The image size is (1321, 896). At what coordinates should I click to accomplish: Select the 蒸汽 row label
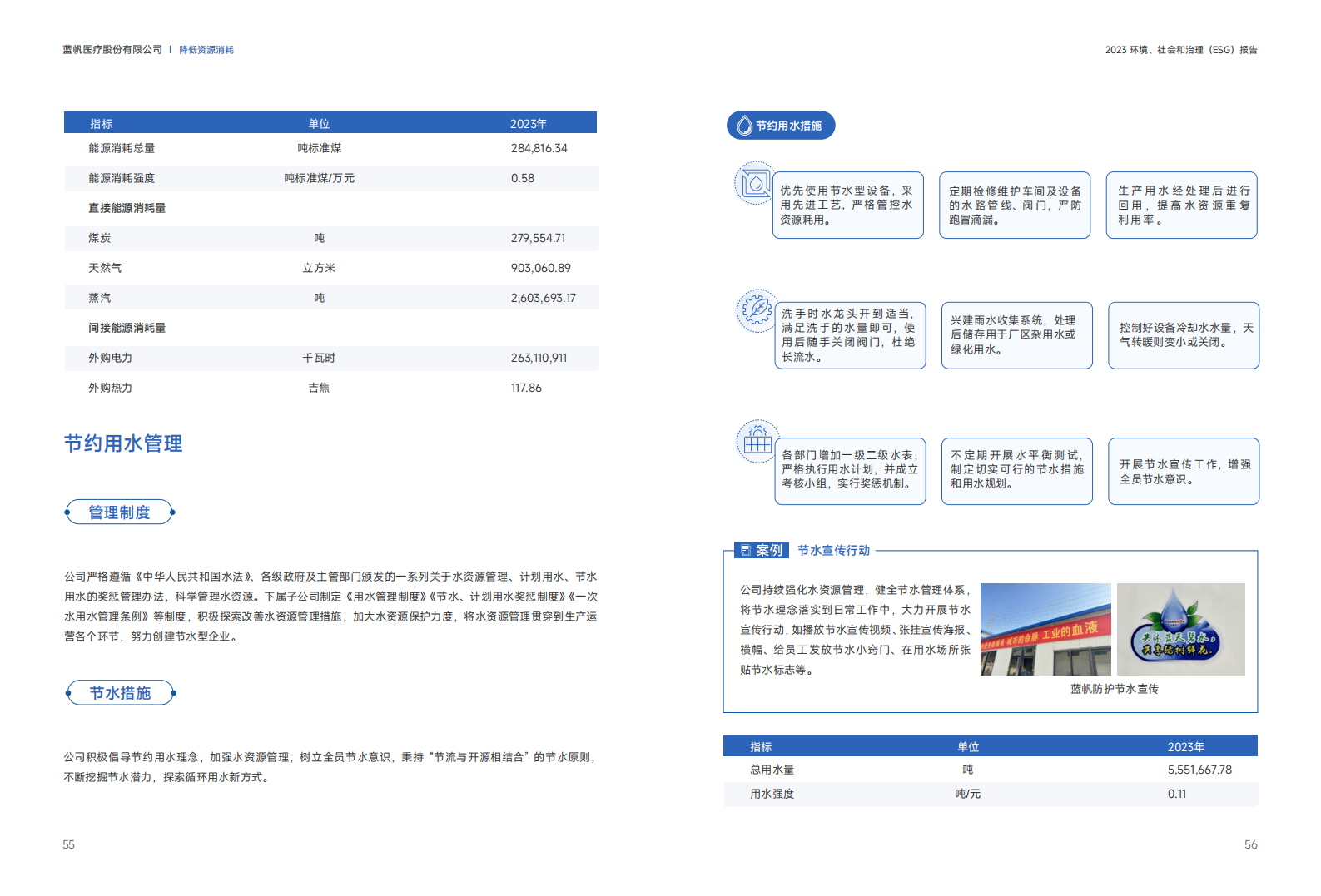99,298
